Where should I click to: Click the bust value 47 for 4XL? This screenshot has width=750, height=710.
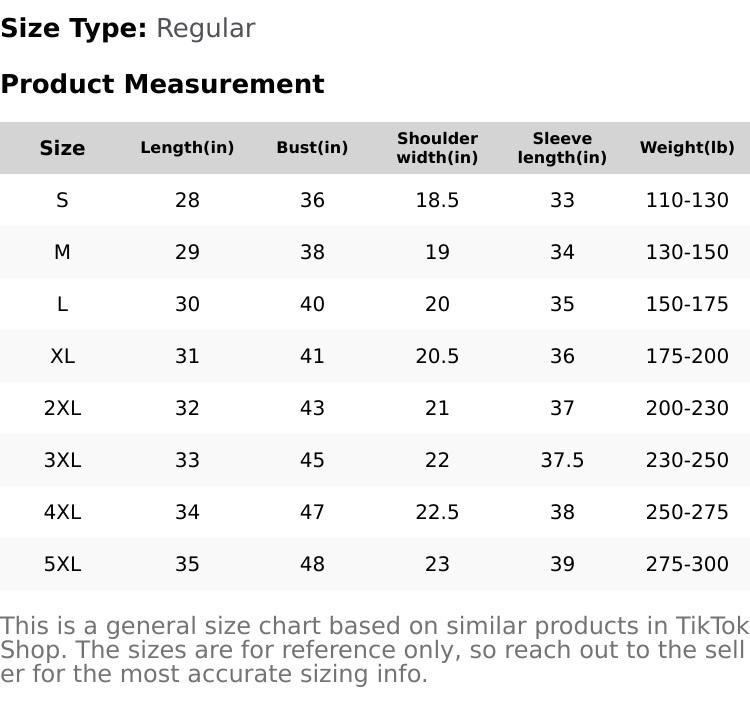[x=312, y=512]
